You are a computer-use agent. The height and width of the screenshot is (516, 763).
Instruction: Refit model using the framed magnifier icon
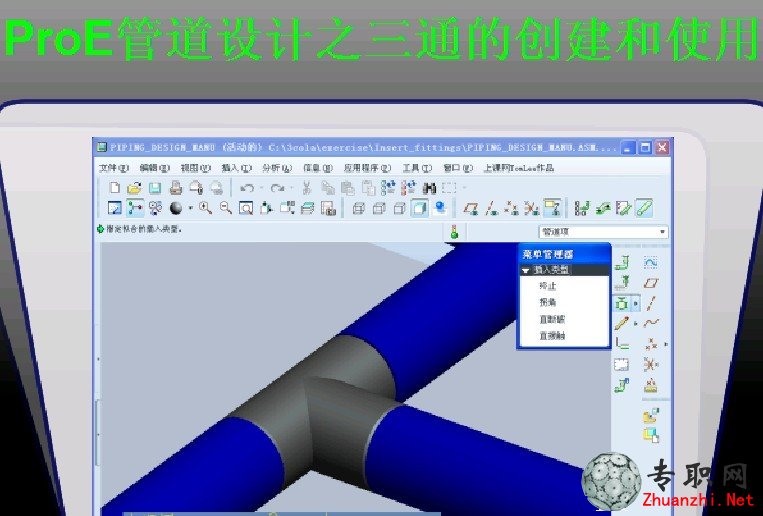pos(246,208)
